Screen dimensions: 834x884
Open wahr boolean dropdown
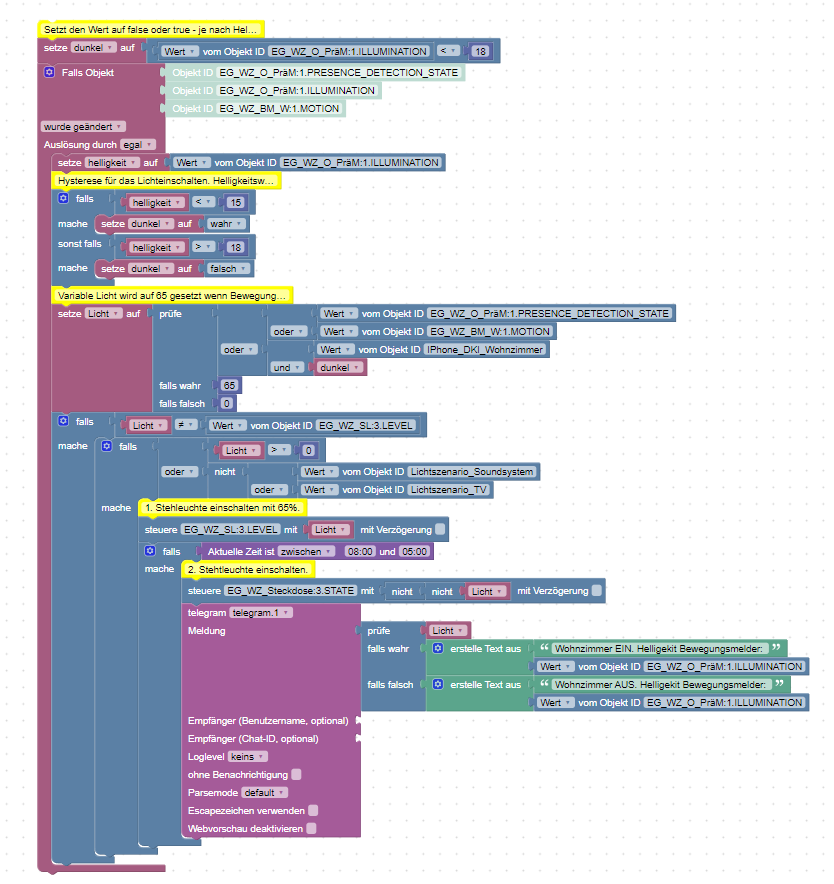[227, 224]
